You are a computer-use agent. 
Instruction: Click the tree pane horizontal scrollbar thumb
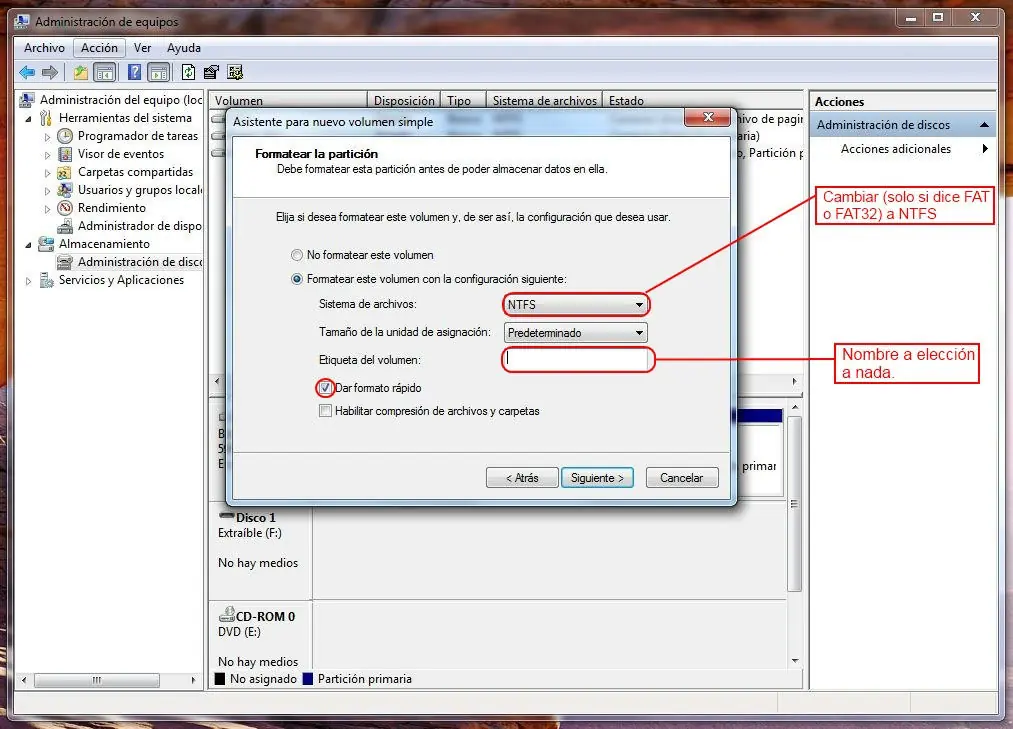tap(97, 680)
